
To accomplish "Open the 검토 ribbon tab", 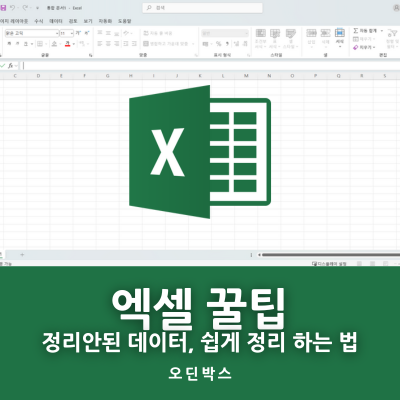I will (x=73, y=21).
